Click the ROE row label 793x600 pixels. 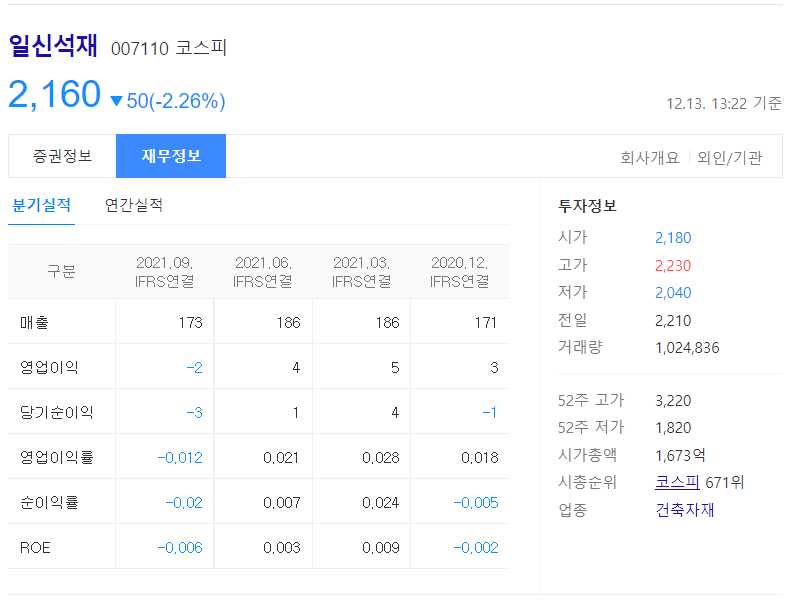click(x=35, y=547)
